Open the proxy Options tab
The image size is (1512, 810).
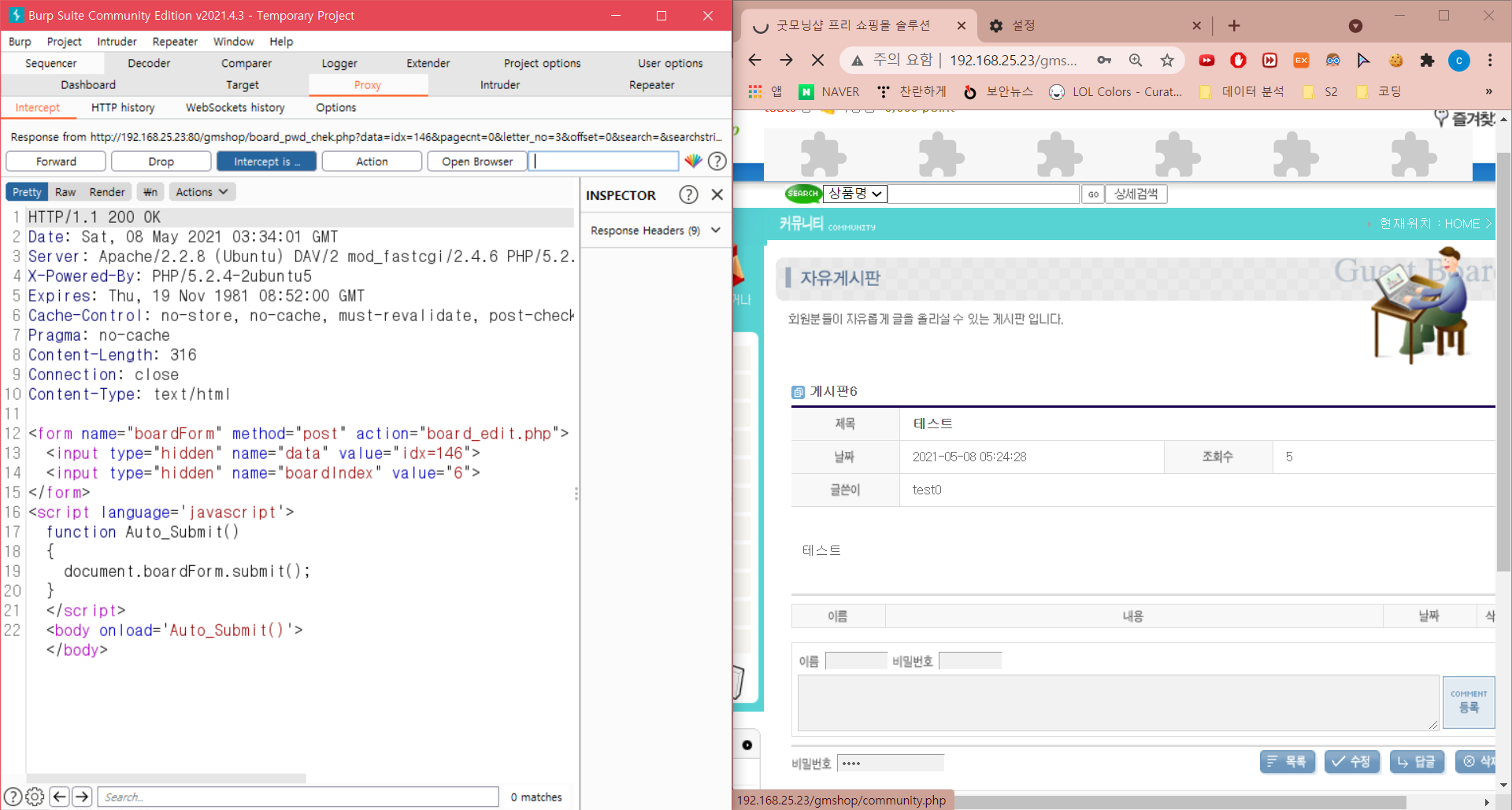336,108
